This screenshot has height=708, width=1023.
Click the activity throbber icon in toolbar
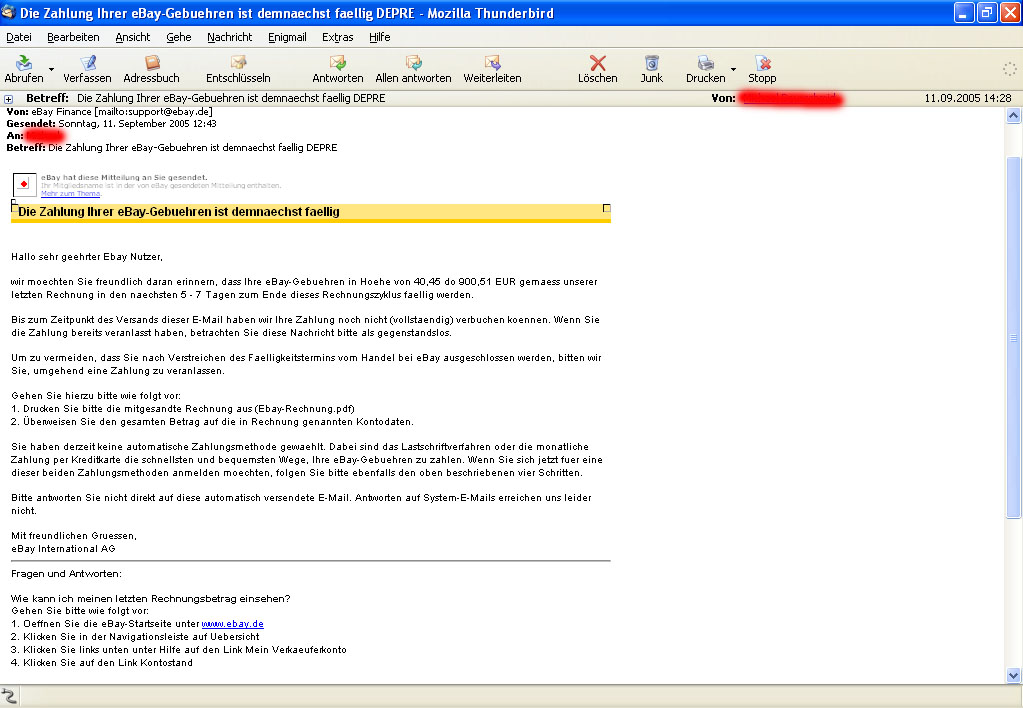[x=1009, y=69]
